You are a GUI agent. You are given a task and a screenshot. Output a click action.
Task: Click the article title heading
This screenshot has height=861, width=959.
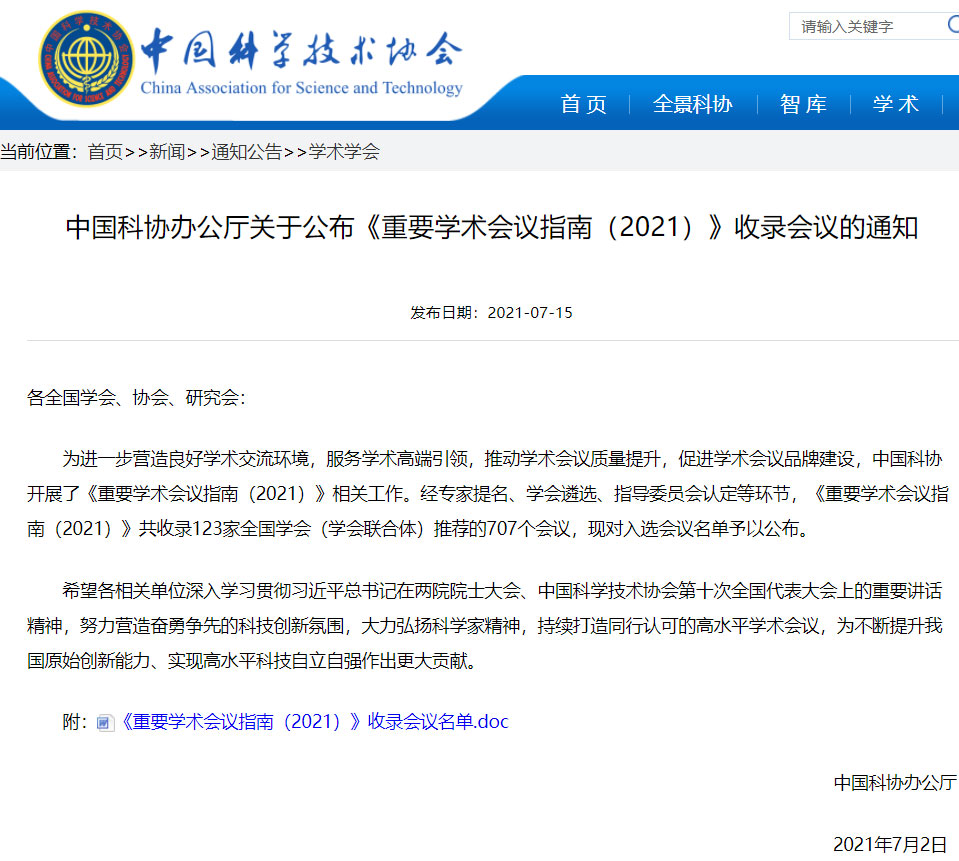click(x=491, y=228)
